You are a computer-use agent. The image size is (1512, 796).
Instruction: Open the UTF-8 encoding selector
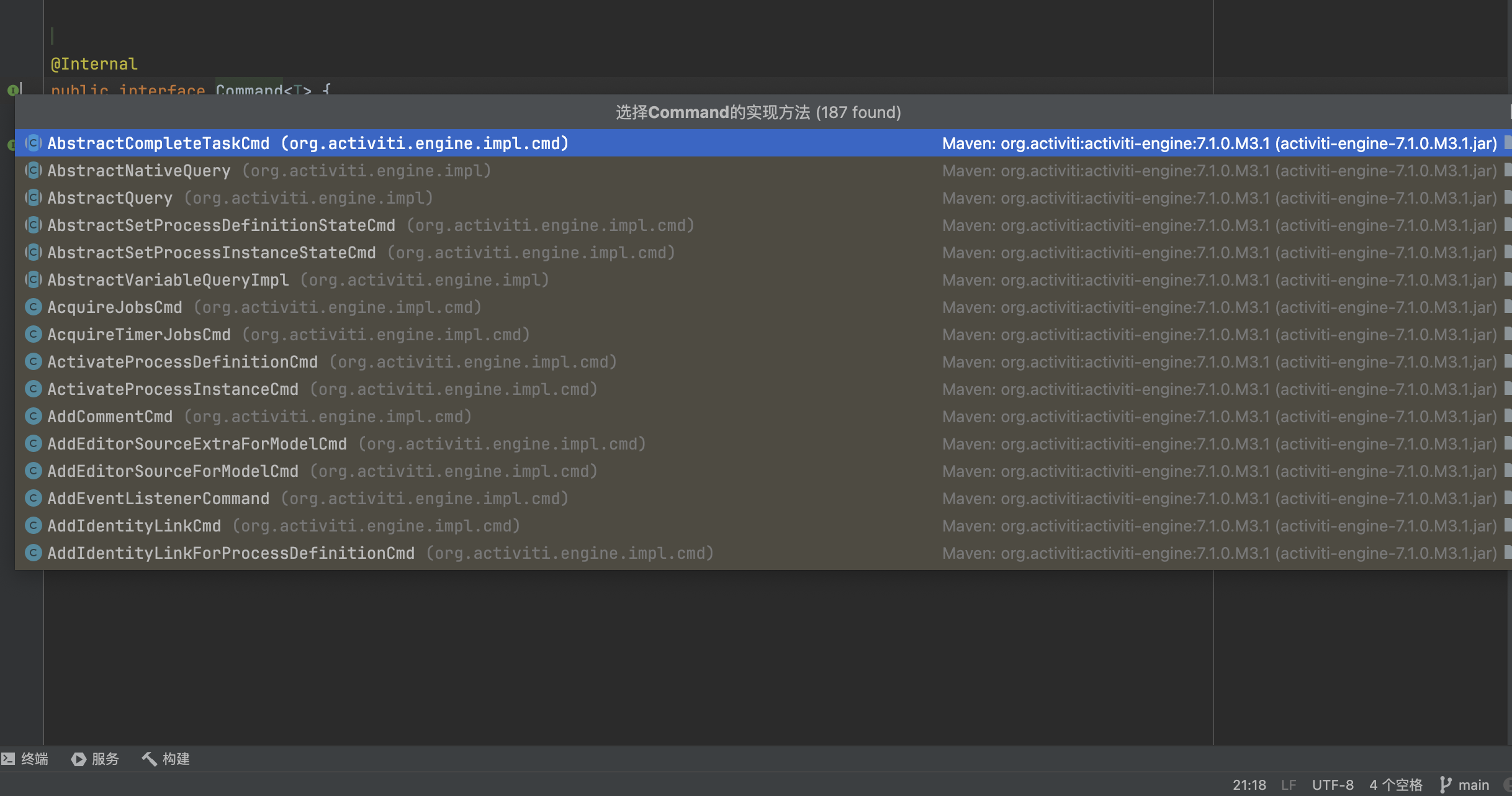tap(1333, 784)
